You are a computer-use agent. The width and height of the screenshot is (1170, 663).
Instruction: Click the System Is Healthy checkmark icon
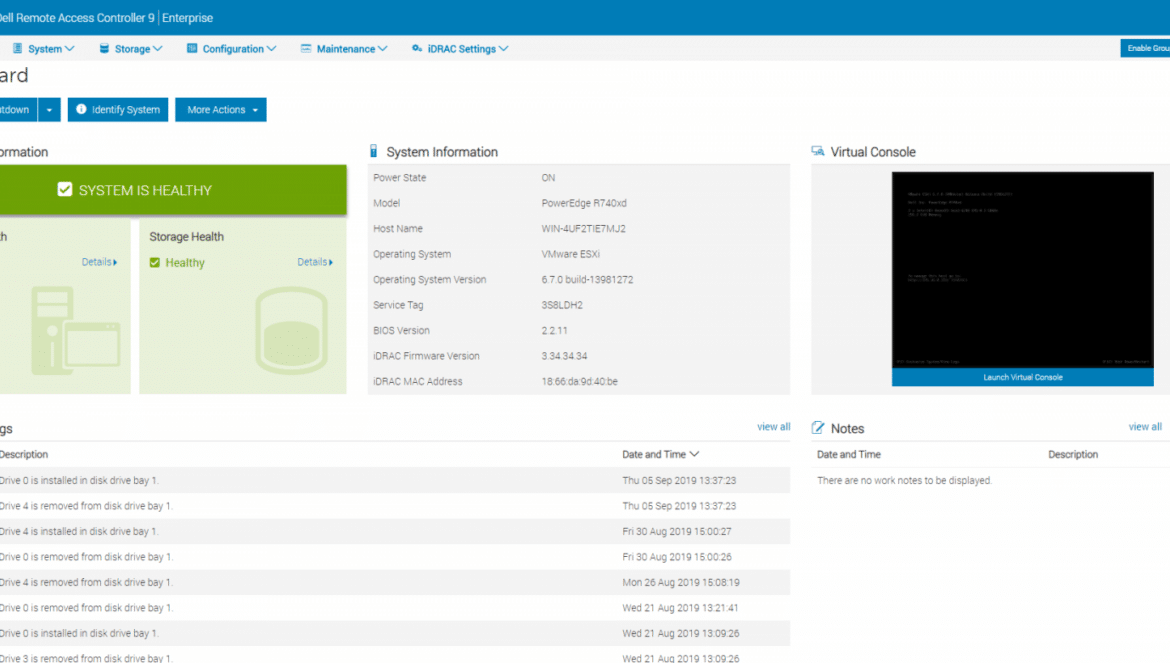tap(65, 190)
